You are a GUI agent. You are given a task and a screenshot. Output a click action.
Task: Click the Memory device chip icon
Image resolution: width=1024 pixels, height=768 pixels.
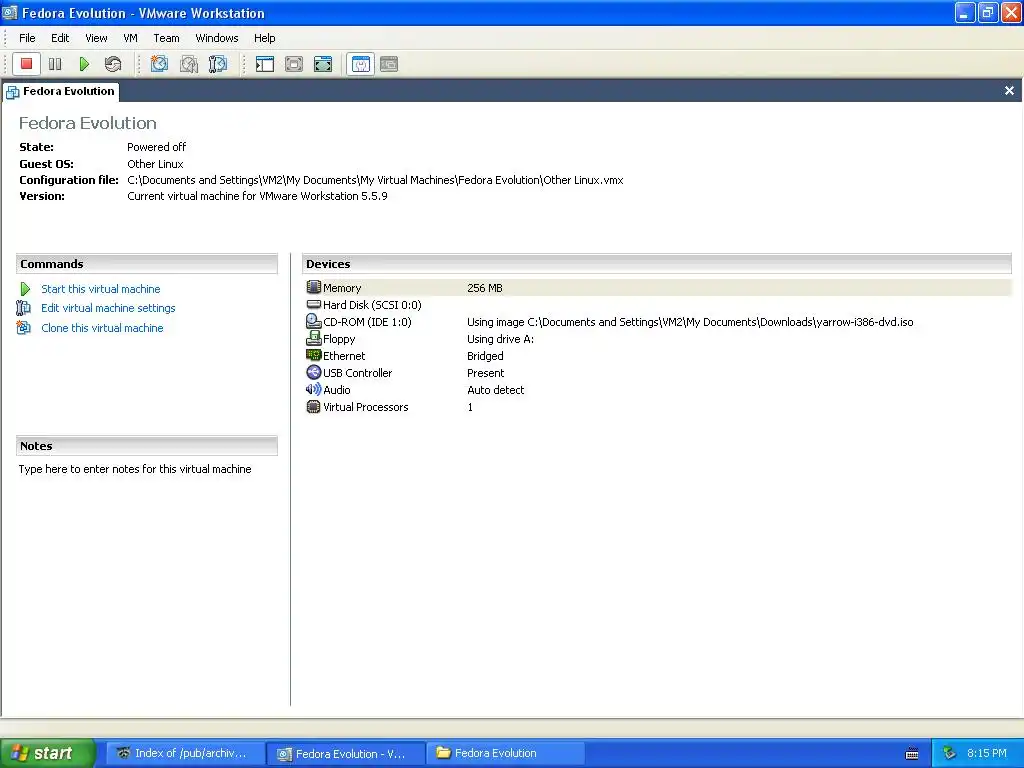[313, 287]
